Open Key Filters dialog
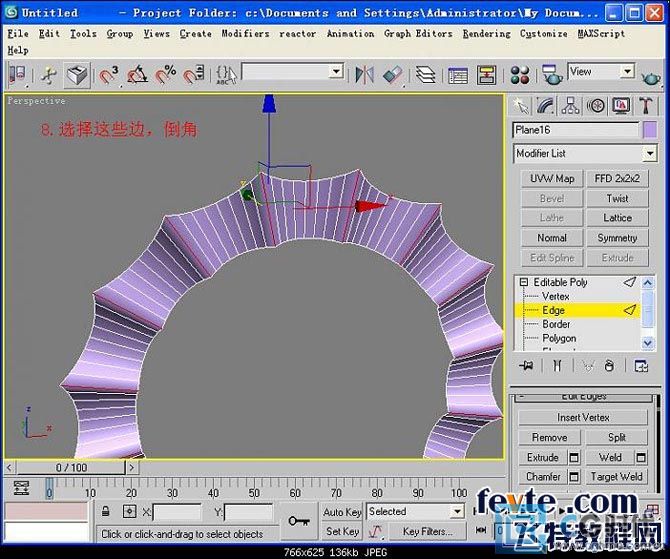Image resolution: width=670 pixels, height=559 pixels. coord(427,532)
